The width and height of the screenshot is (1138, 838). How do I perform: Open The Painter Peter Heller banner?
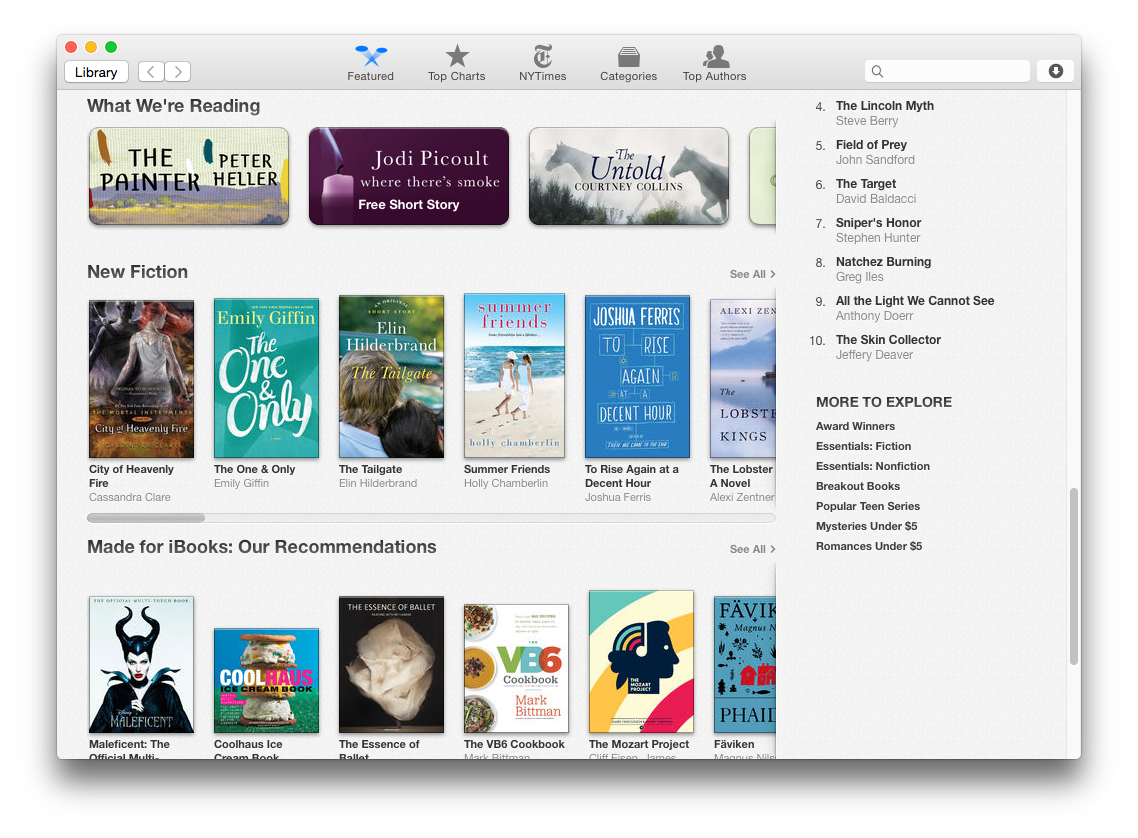coord(189,176)
